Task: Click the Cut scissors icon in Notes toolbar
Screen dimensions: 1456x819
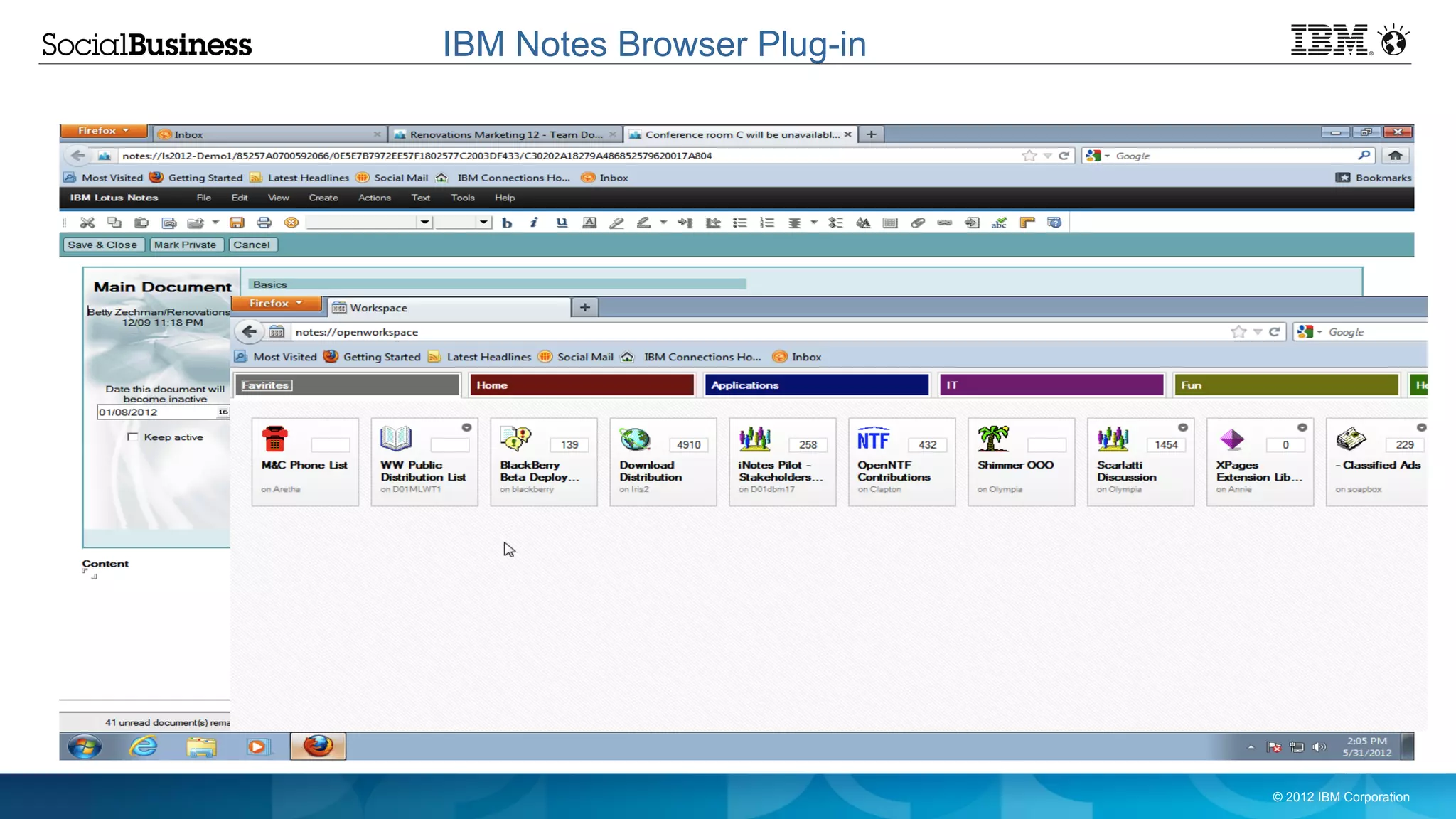Action: pos(87,223)
